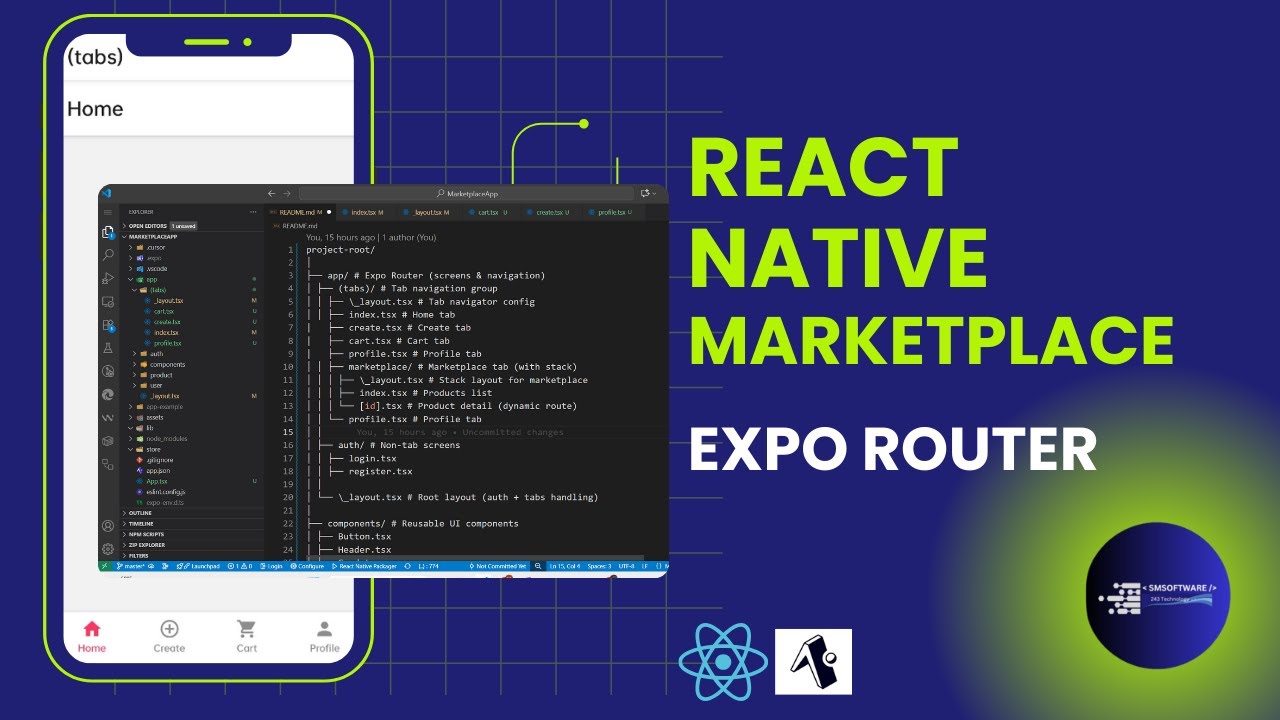This screenshot has width=1280, height=720.
Task: Open the Manage gear in the activity bar
Action: [x=108, y=549]
